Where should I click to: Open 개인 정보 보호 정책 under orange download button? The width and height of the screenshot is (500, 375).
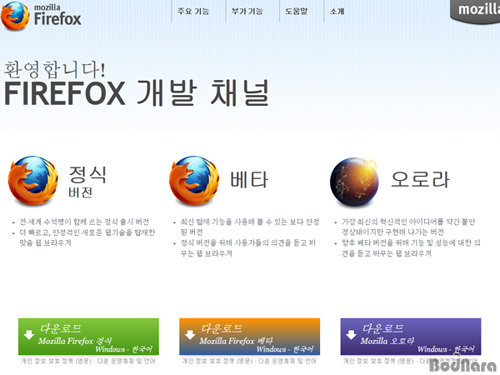coord(217,361)
